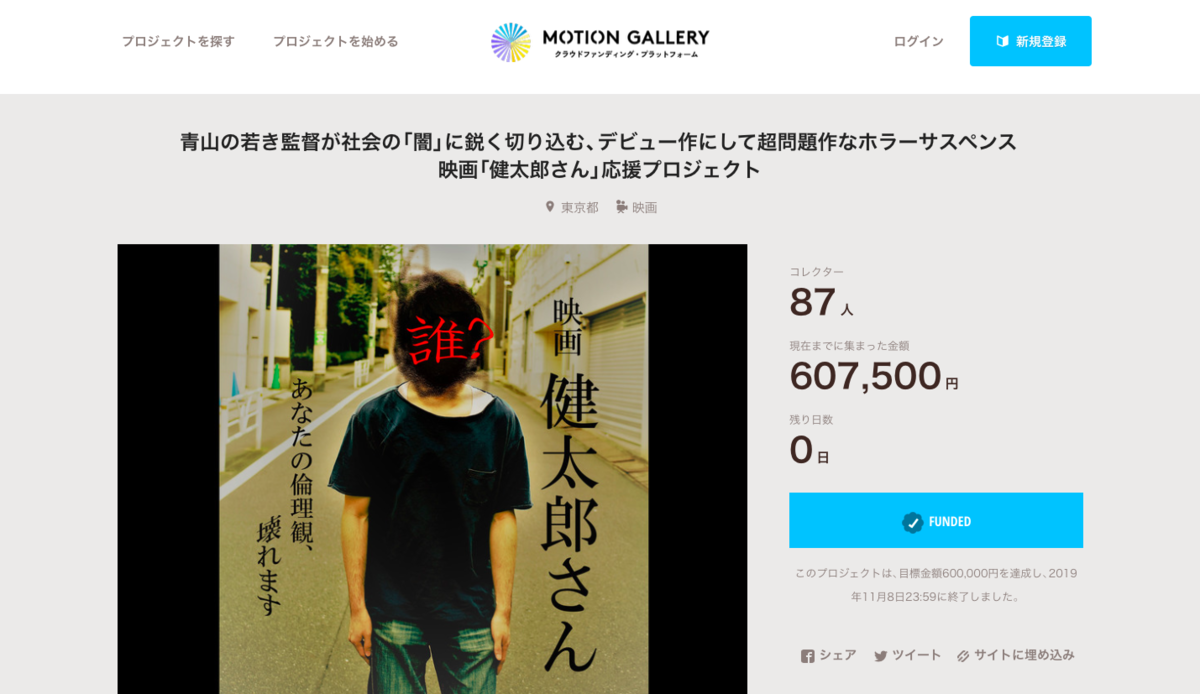Open プロジェクトを探す in the navigation
1200x694 pixels.
[x=178, y=41]
